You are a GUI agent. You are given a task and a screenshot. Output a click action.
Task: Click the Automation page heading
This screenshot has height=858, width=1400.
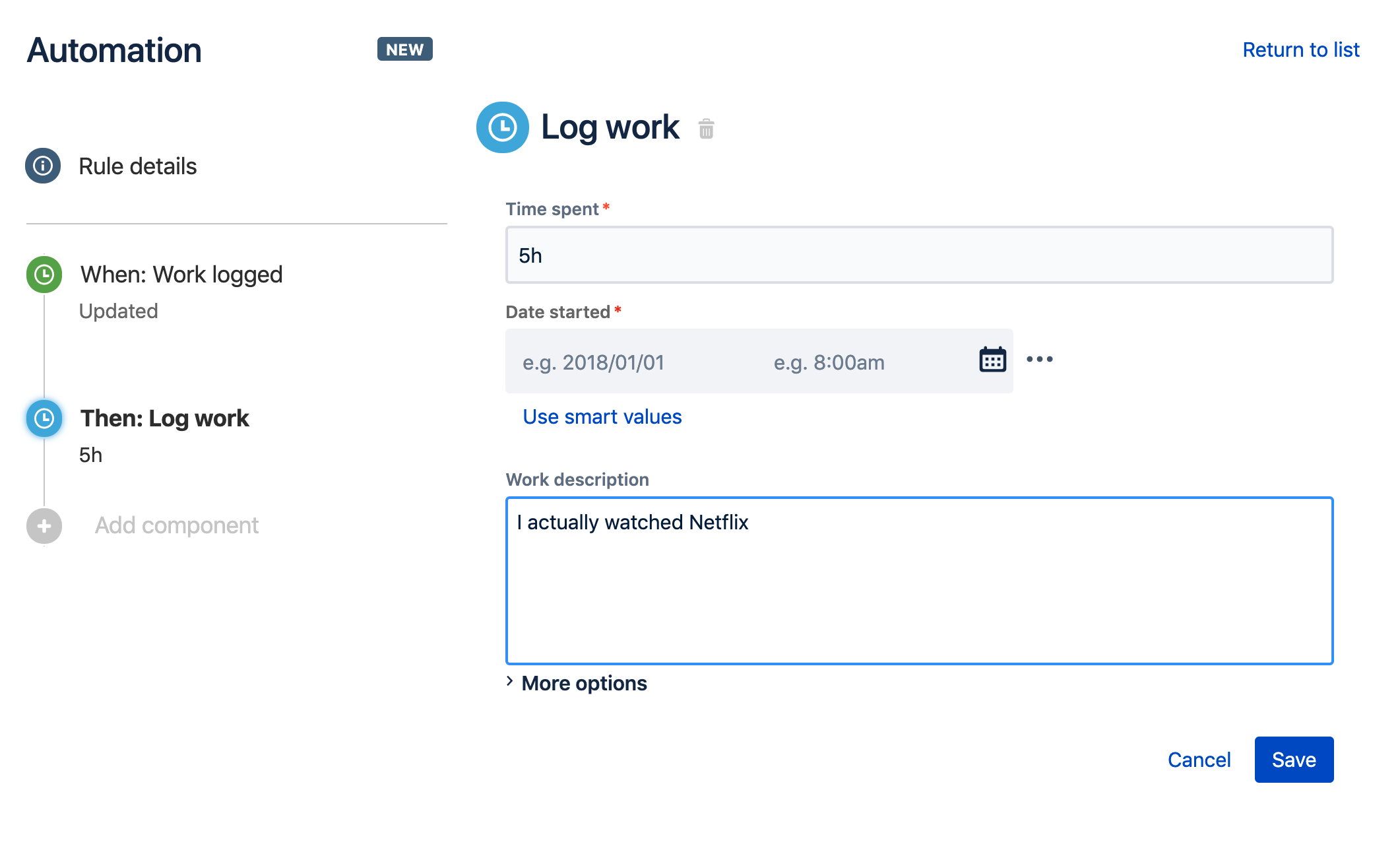[114, 50]
